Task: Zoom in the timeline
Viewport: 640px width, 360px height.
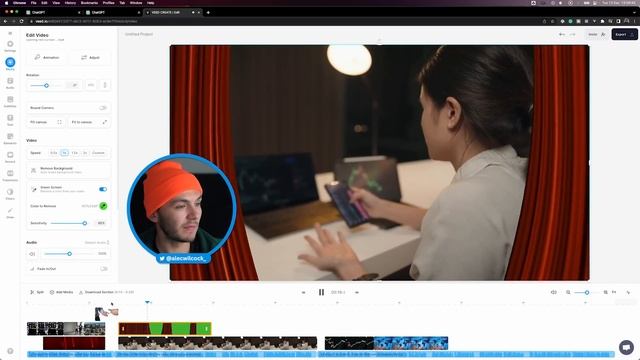Action: (606, 292)
